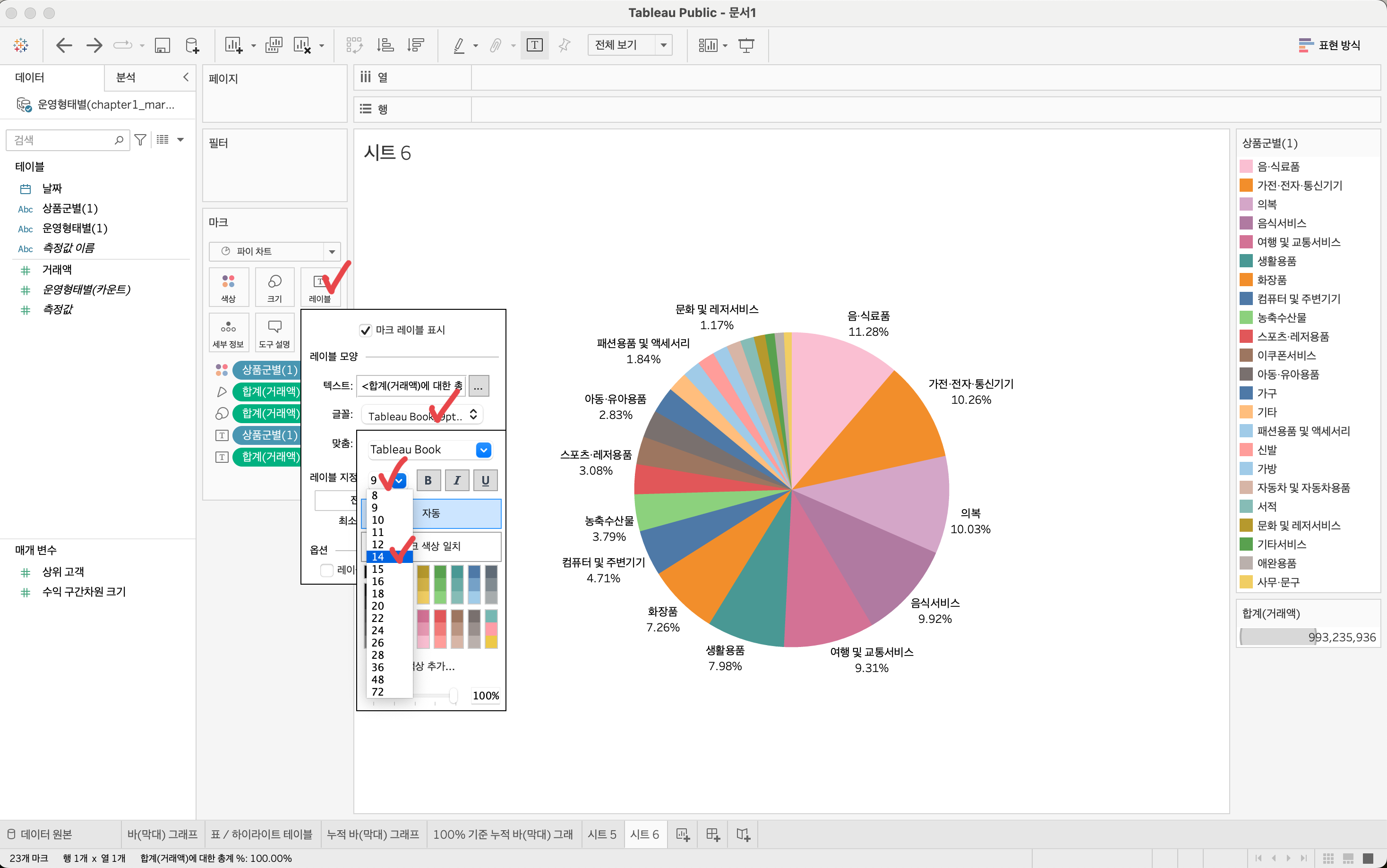Click the text editor ... button
This screenshot has height=868, width=1387.
pos(479,386)
